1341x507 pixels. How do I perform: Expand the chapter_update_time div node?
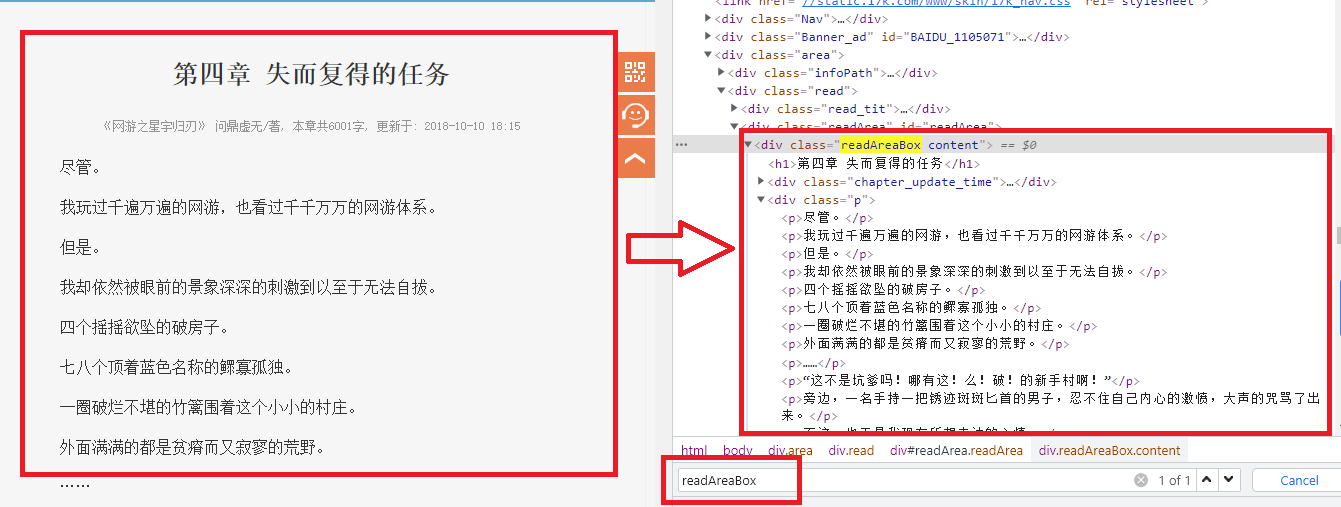pyautogui.click(x=762, y=182)
